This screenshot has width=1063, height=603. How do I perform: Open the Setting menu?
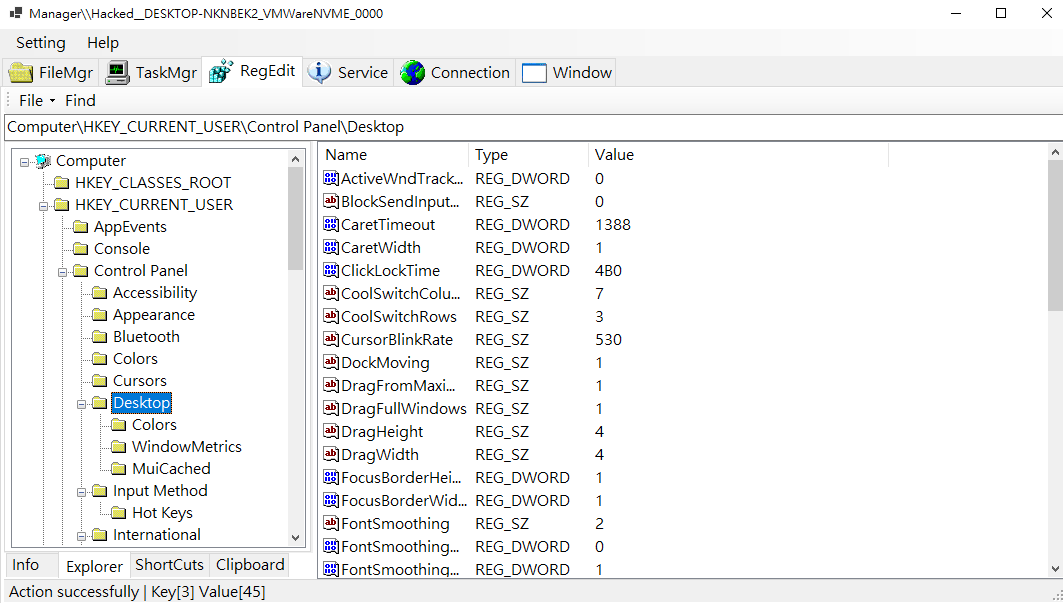tap(41, 43)
